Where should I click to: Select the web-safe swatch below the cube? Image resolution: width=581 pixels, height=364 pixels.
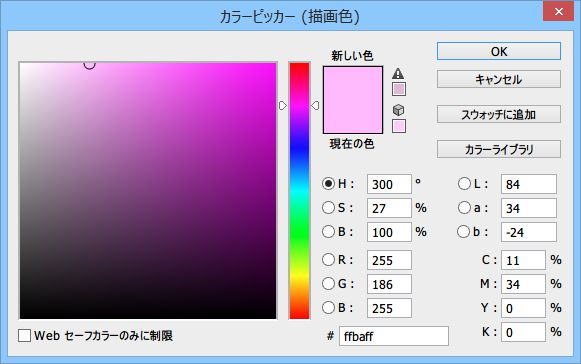tap(399, 126)
